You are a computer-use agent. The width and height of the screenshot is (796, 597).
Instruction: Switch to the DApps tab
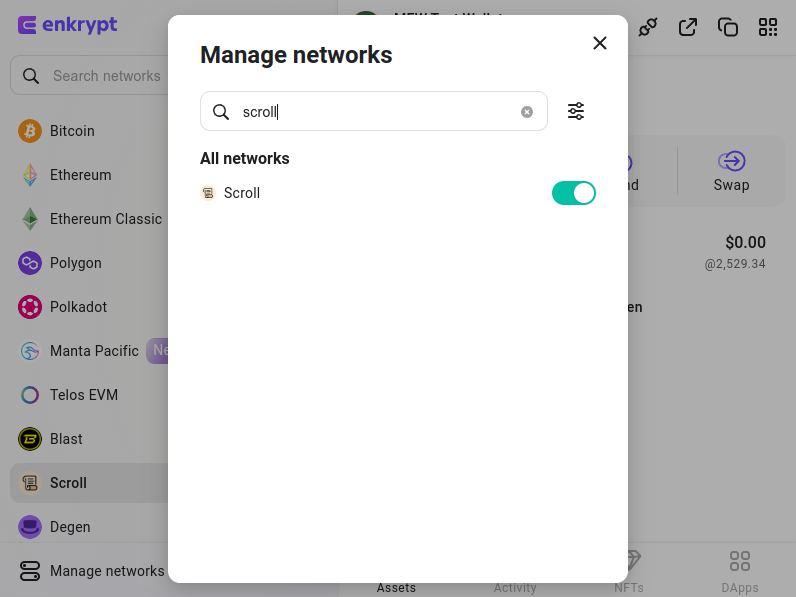[x=740, y=572]
